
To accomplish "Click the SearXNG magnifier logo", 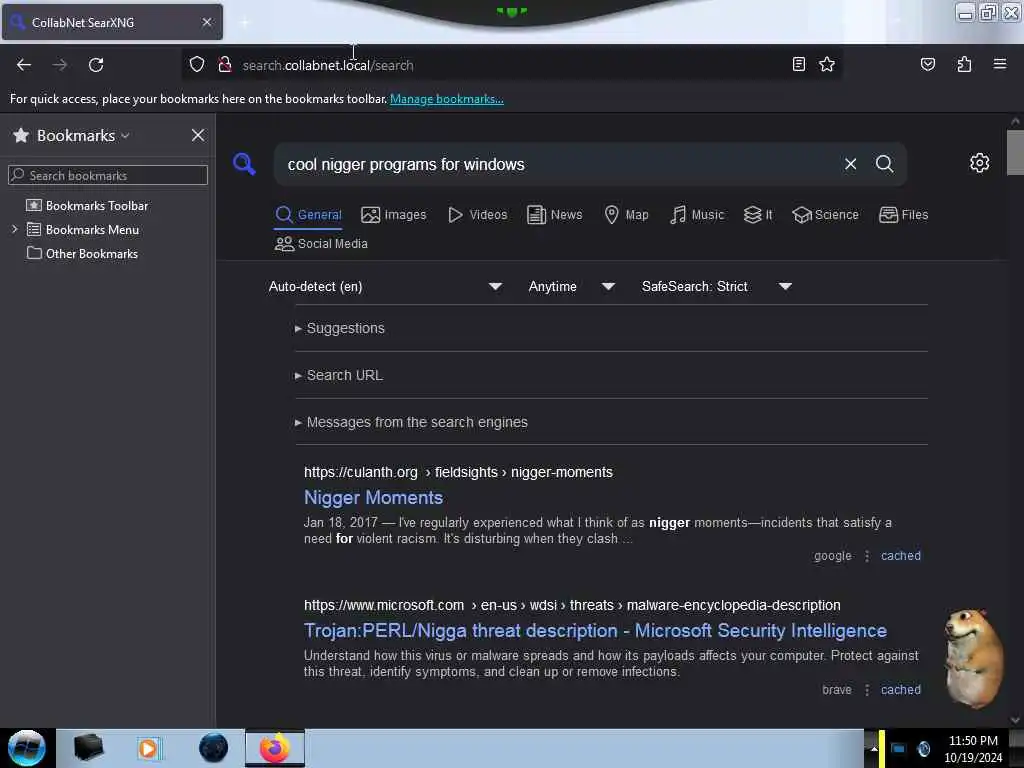I will (244, 163).
